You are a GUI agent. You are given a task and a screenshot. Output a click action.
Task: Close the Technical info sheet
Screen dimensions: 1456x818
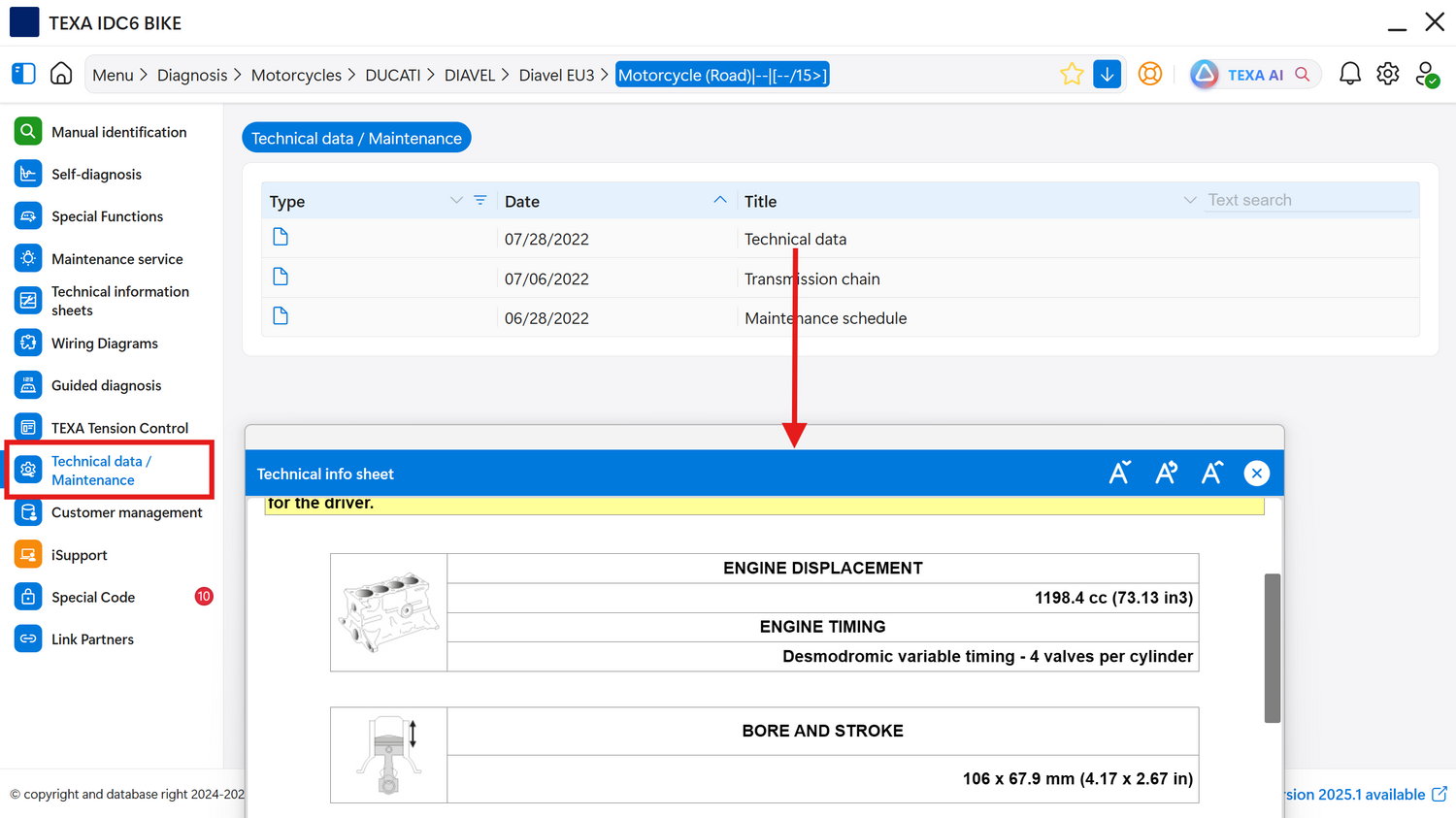(x=1257, y=473)
